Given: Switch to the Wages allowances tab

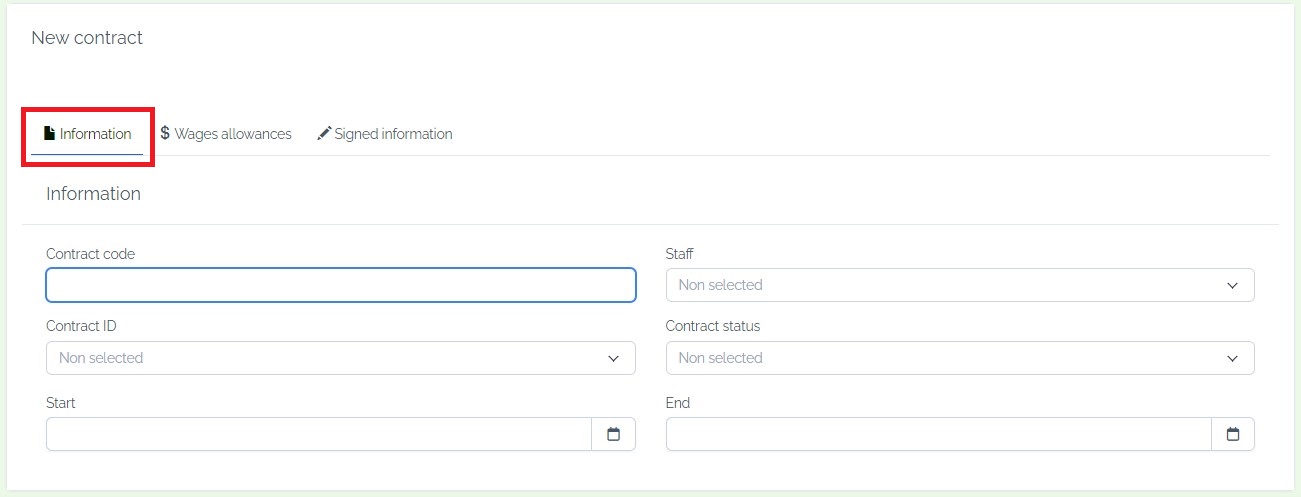Looking at the screenshot, I should coord(226,133).
